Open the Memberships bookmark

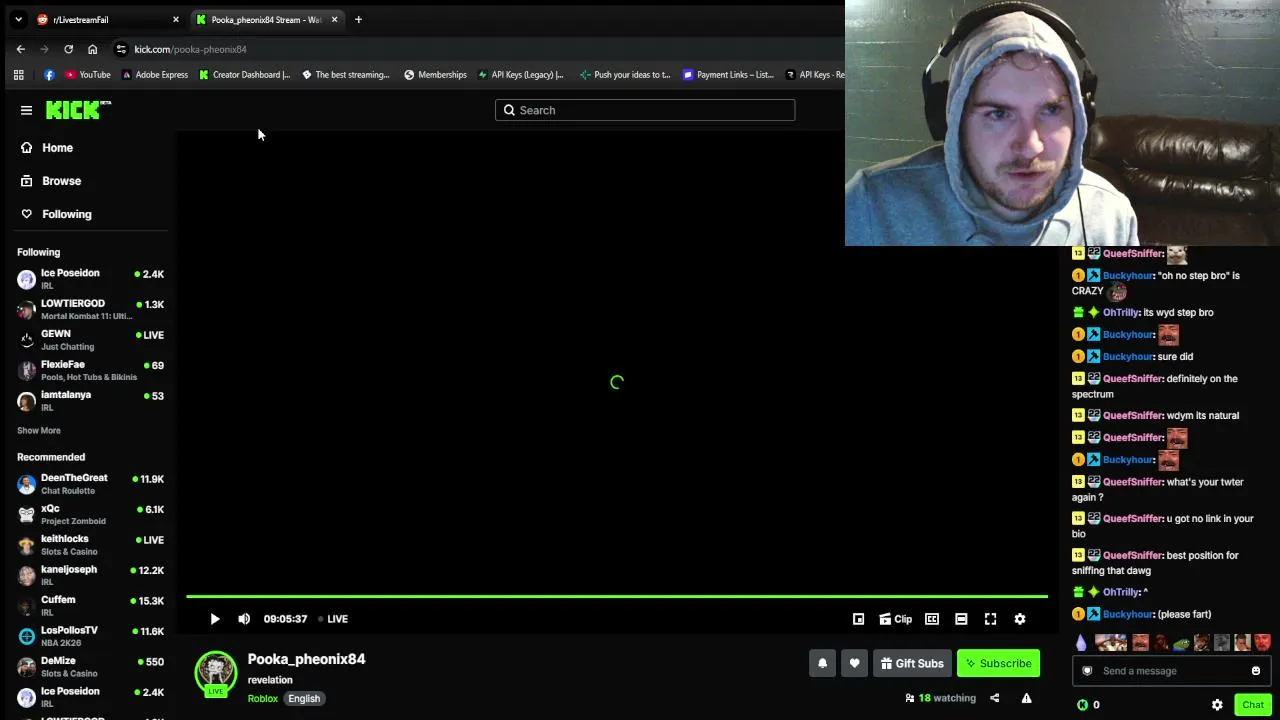click(435, 74)
